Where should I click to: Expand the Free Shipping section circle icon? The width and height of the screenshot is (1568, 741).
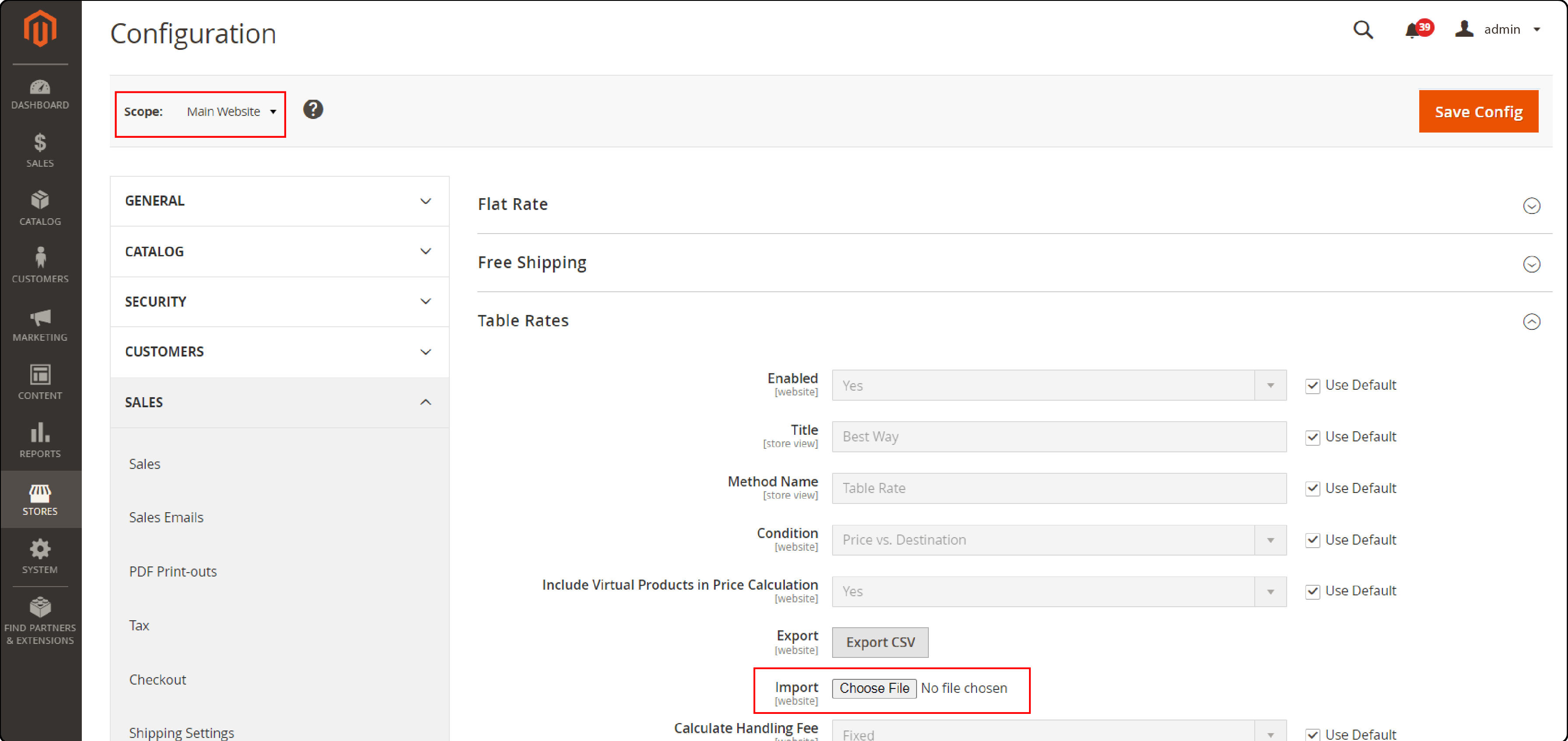(x=1532, y=263)
